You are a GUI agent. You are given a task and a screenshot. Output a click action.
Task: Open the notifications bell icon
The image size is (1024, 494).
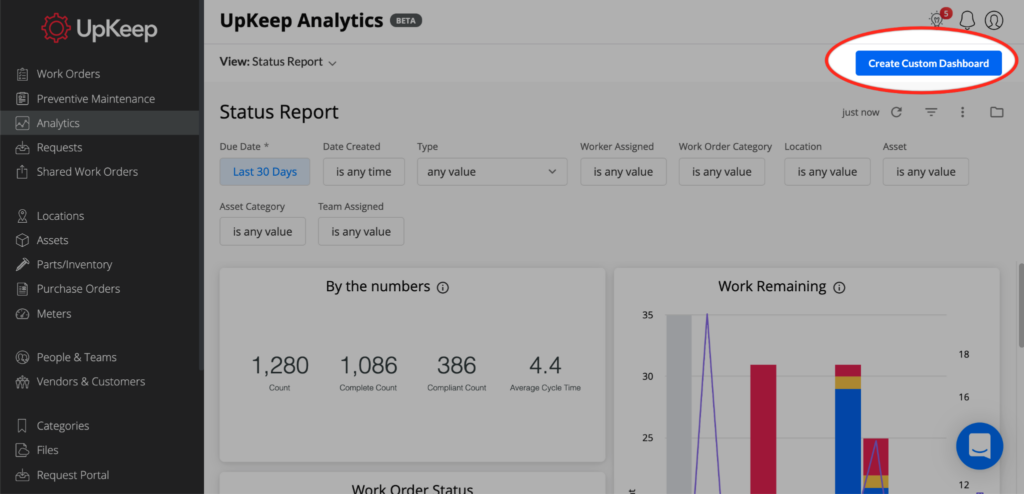pos(966,19)
